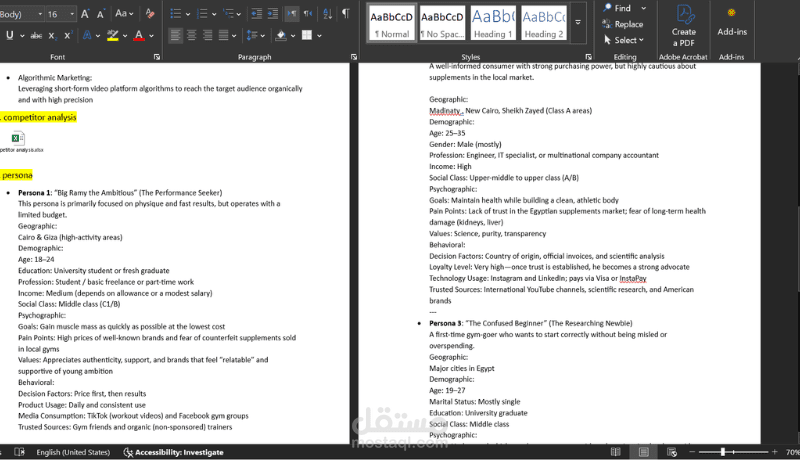Switch to Read Mode view
Image resolution: width=800 pixels, height=460 pixels.
[x=616, y=452]
